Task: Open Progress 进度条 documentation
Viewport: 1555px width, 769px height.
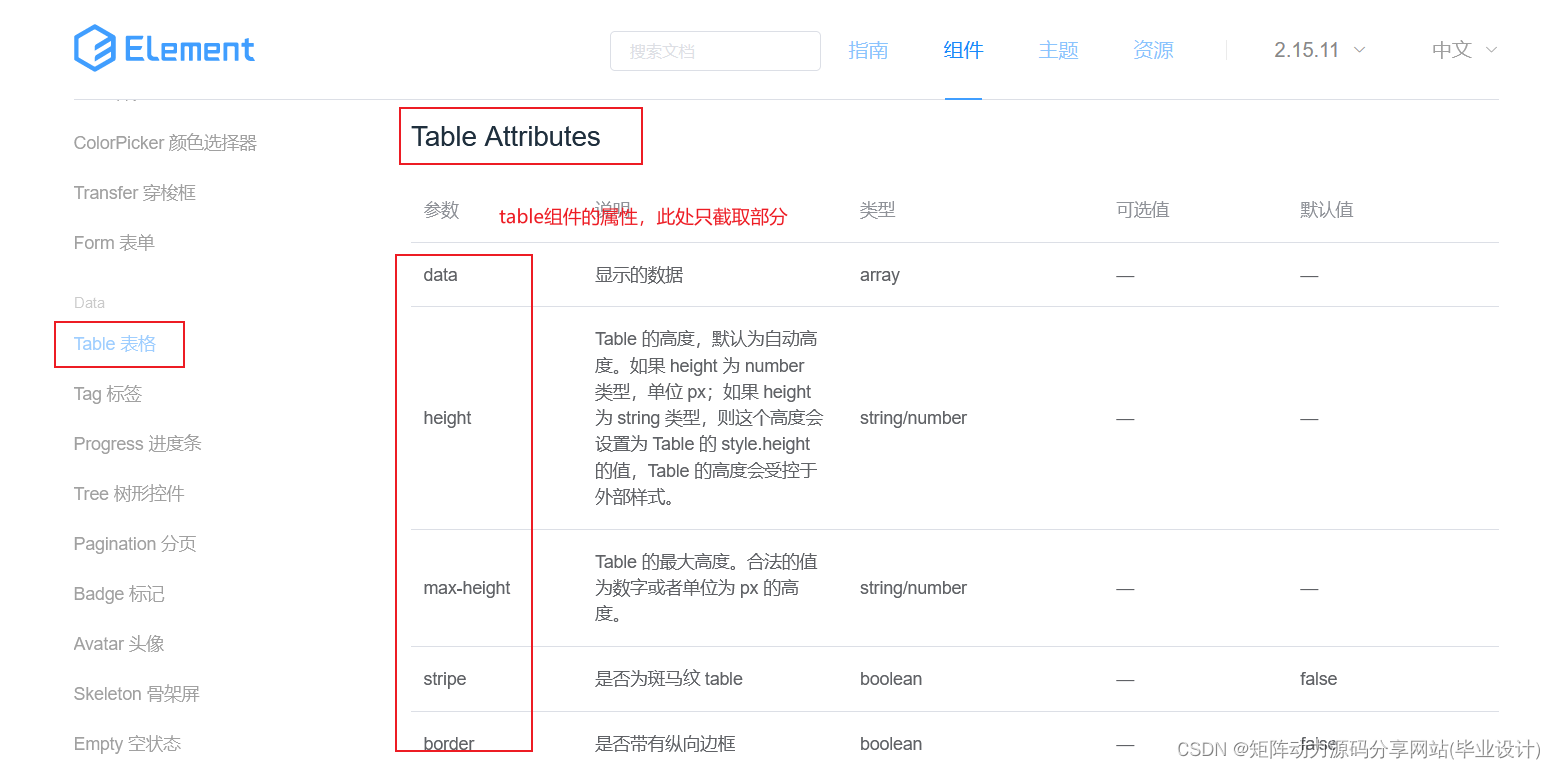Action: tap(137, 443)
